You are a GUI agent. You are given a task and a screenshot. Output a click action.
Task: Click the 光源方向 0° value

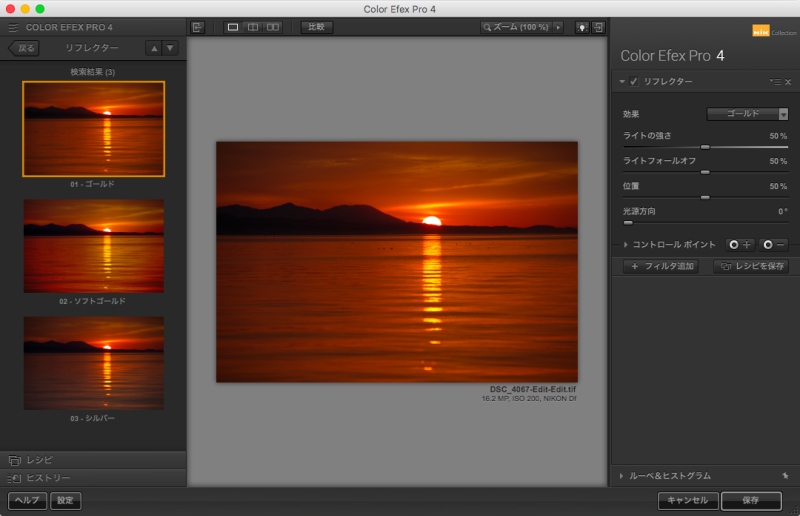pyautogui.click(x=783, y=211)
